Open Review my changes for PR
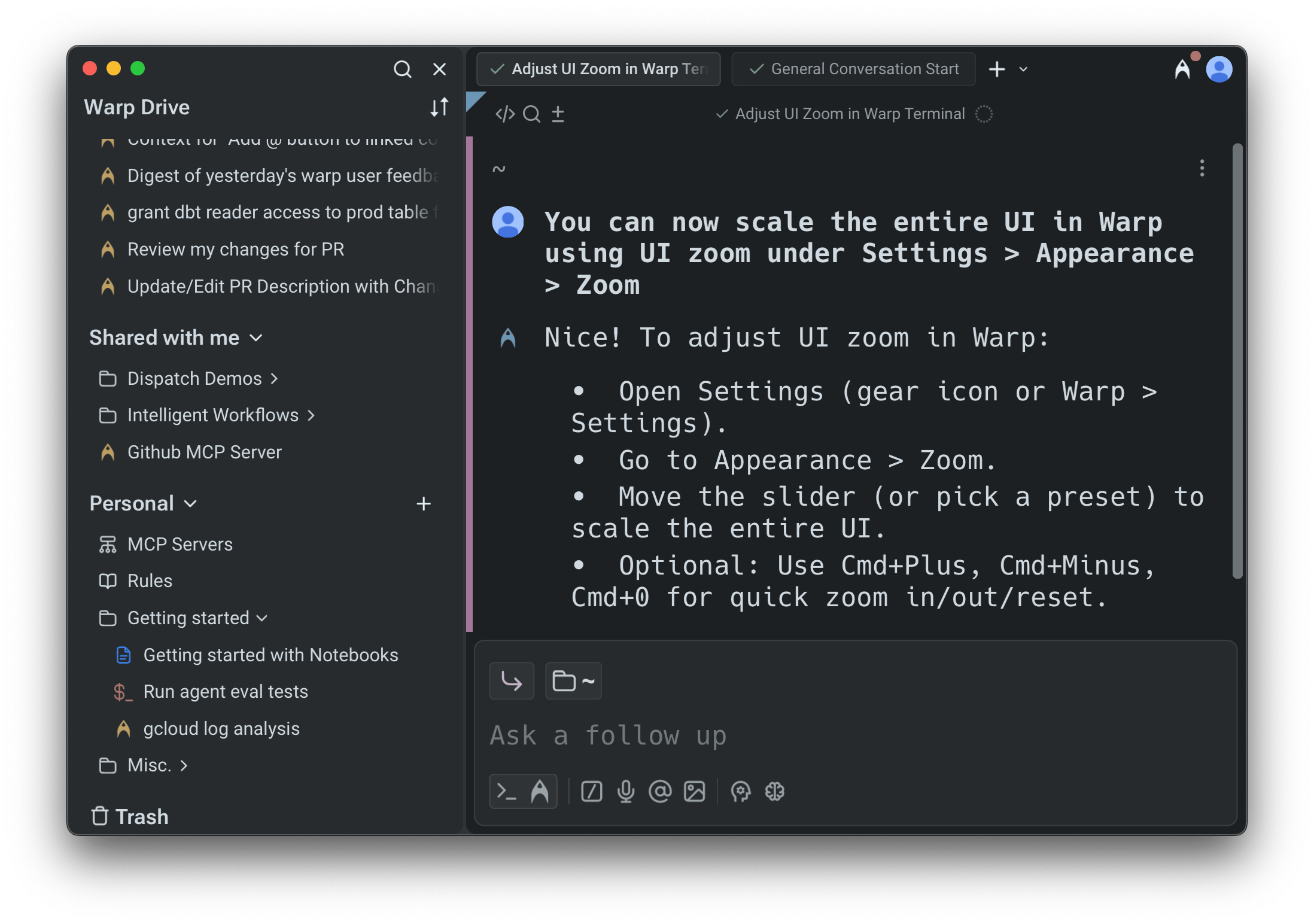 click(x=236, y=250)
